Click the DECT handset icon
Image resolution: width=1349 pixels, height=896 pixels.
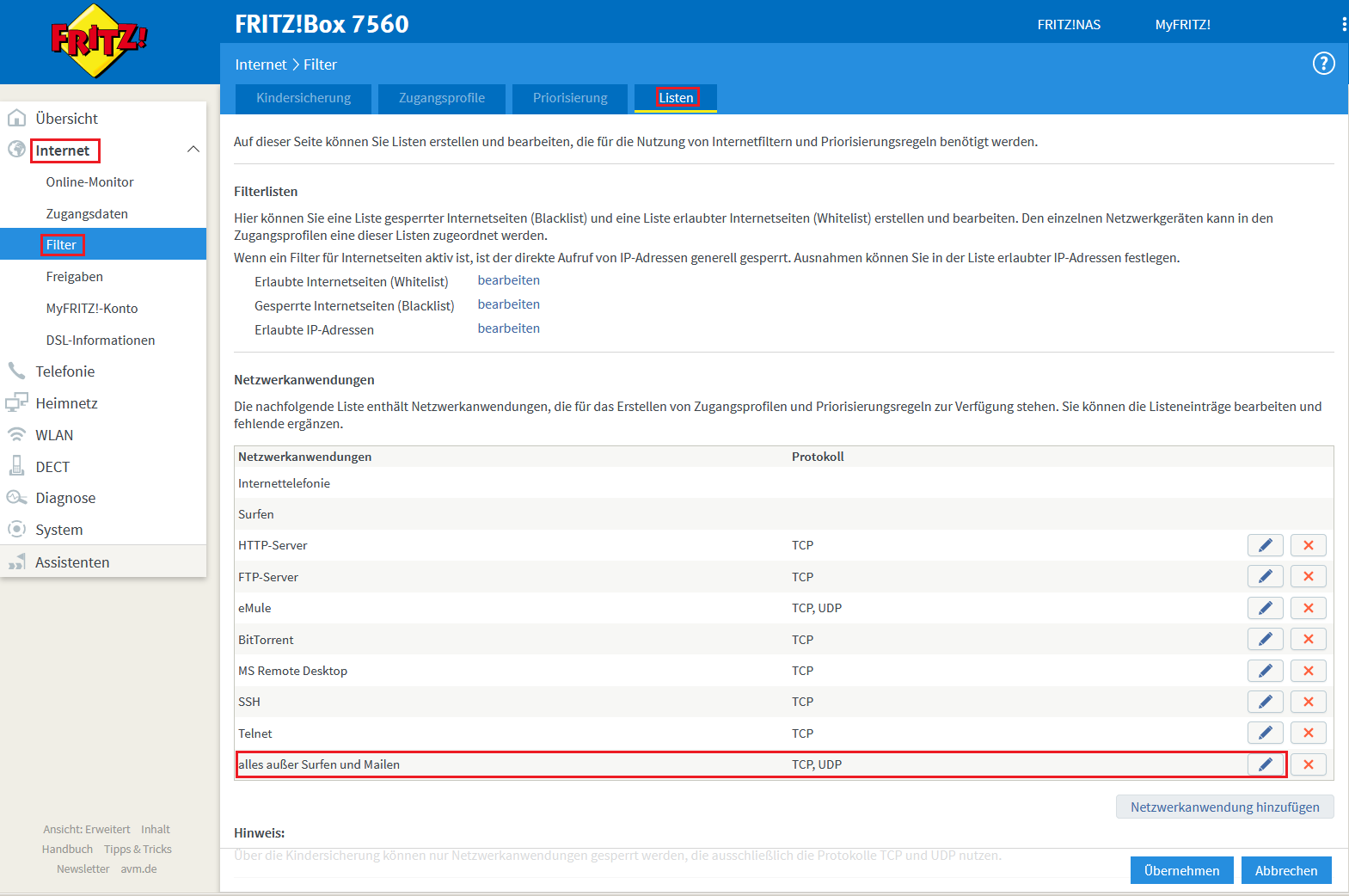16,465
